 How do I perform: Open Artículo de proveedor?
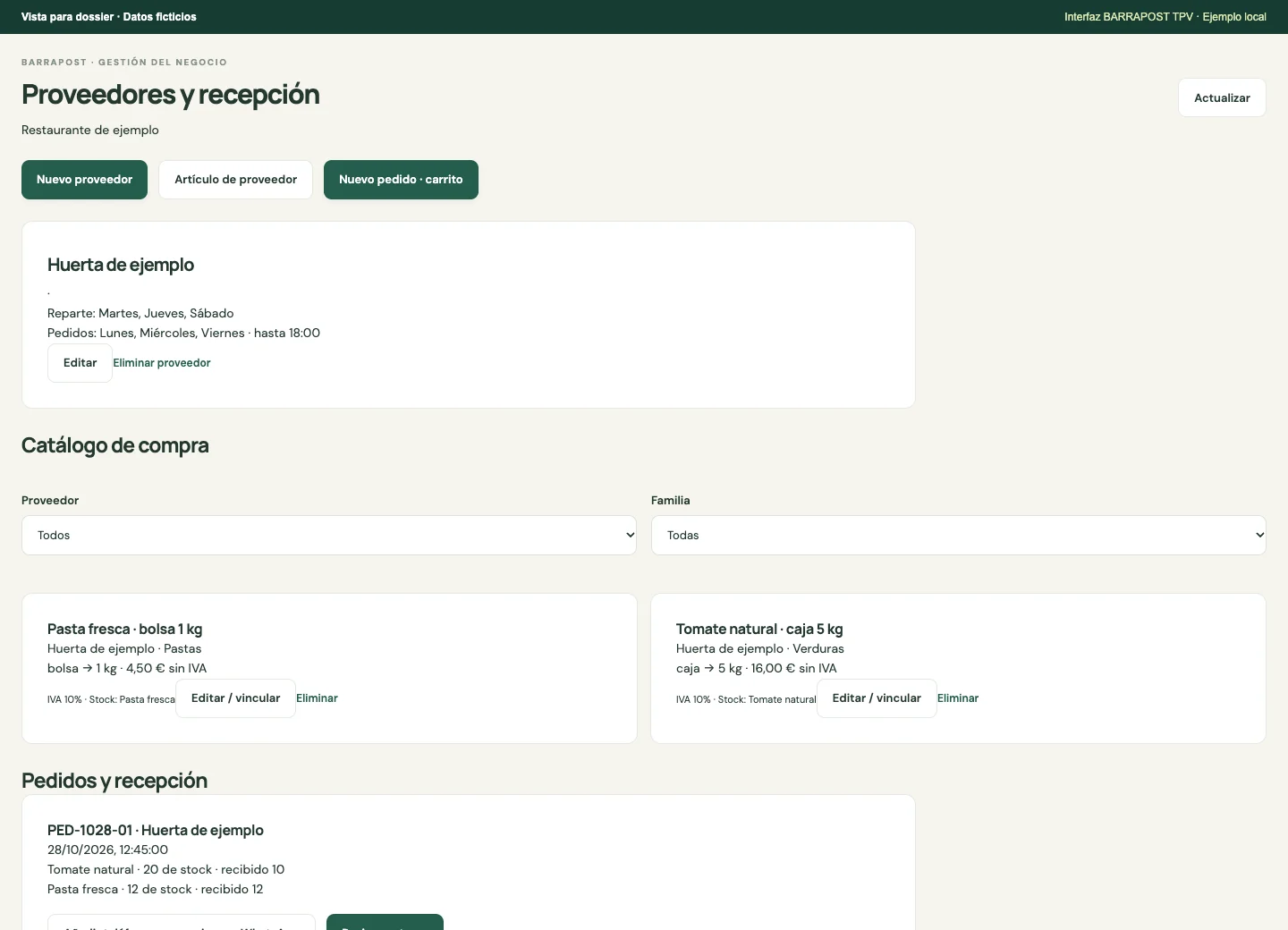coord(235,180)
